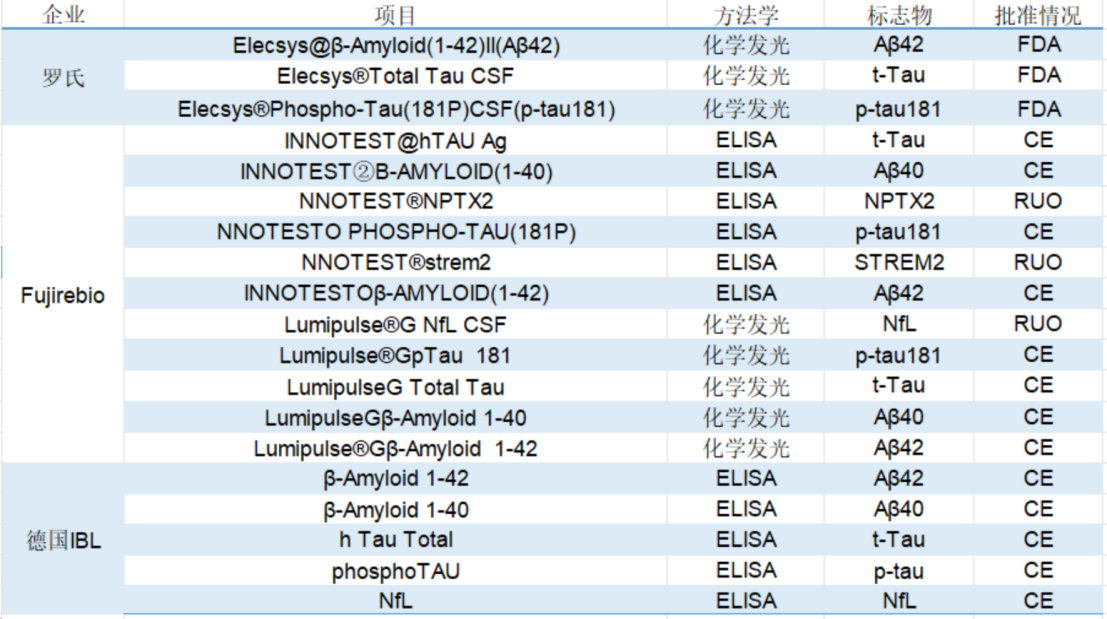Select the 方法学 column header
The width and height of the screenshot is (1107, 619).
(x=746, y=14)
